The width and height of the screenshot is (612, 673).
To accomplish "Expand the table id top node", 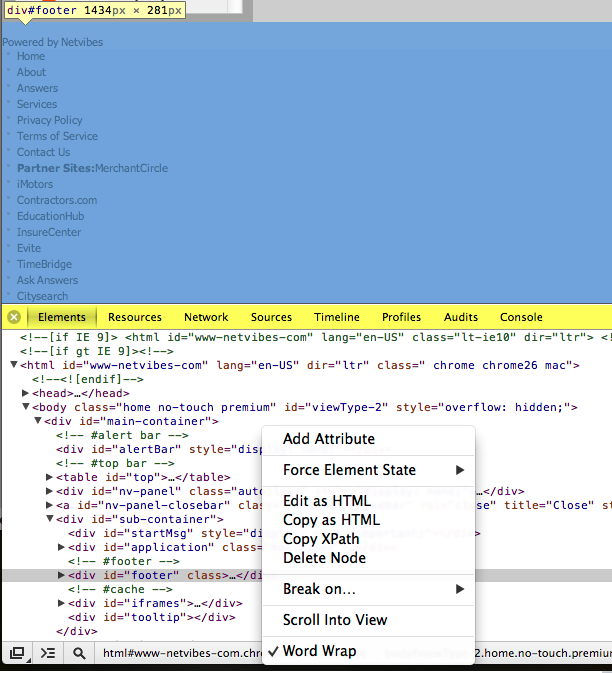I will tap(49, 477).
